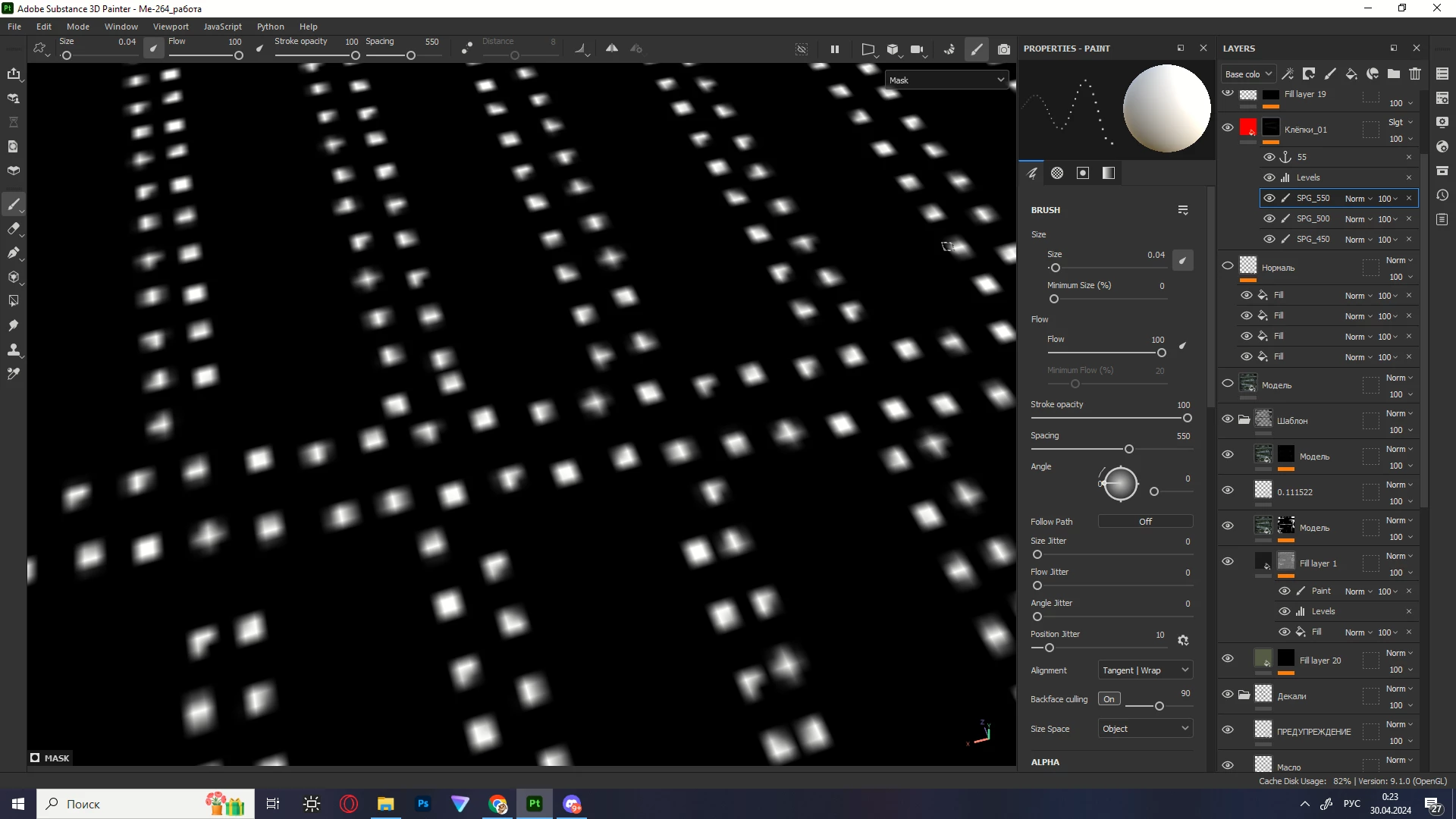Hide the SPG_500 paint effect
The width and height of the screenshot is (1456, 819).
pyautogui.click(x=1269, y=218)
